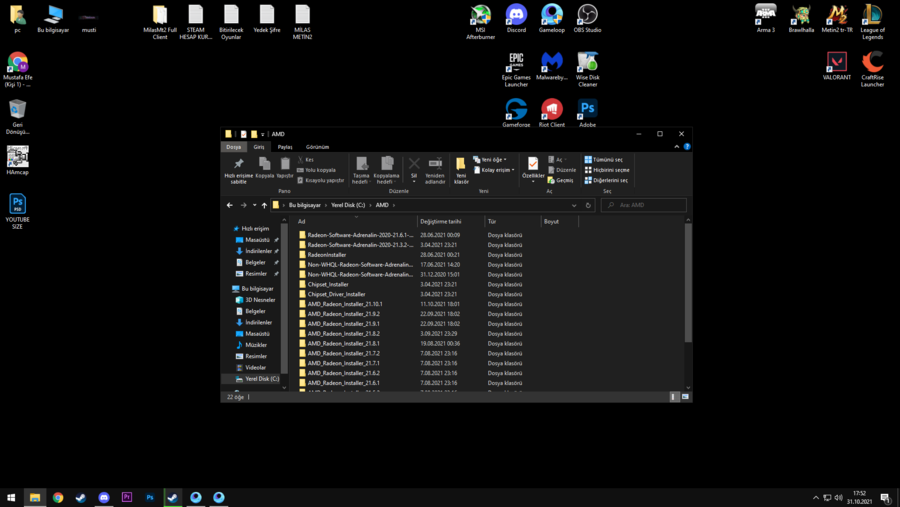
Task: Click the Kopyala icon in ribbon
Action: (x=264, y=164)
